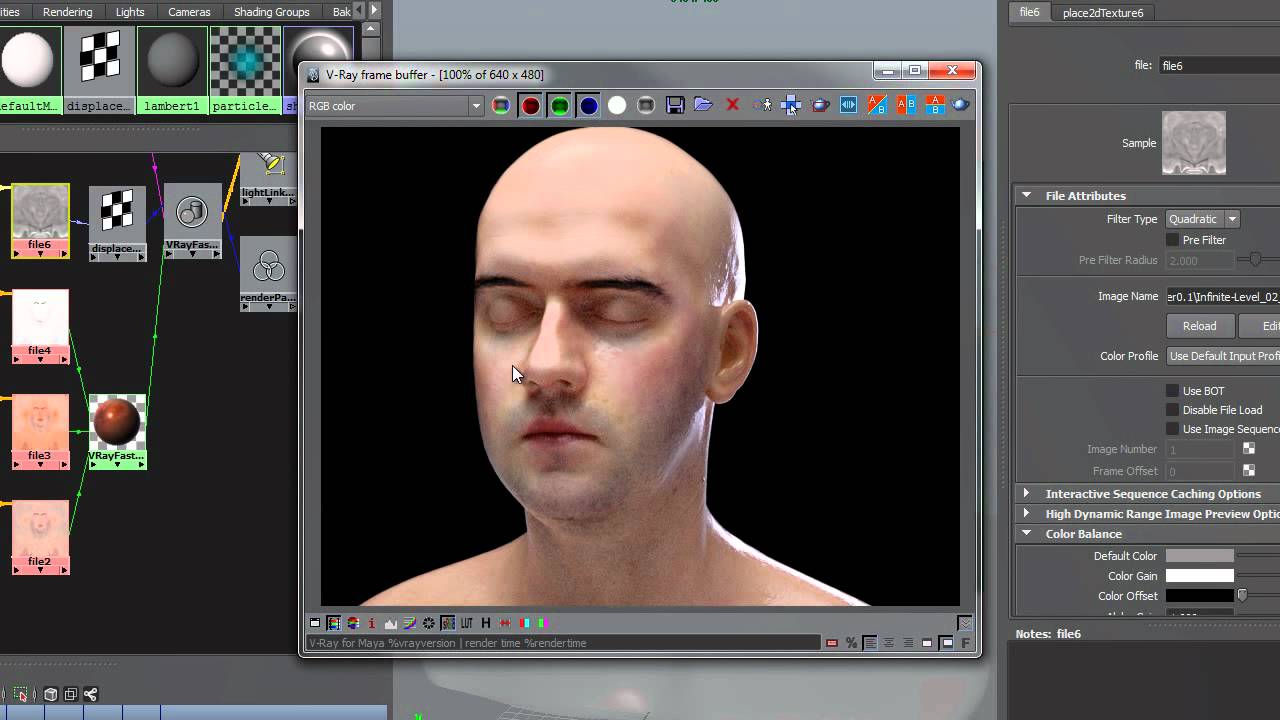Select the file6 attribute tab

coord(1030,13)
